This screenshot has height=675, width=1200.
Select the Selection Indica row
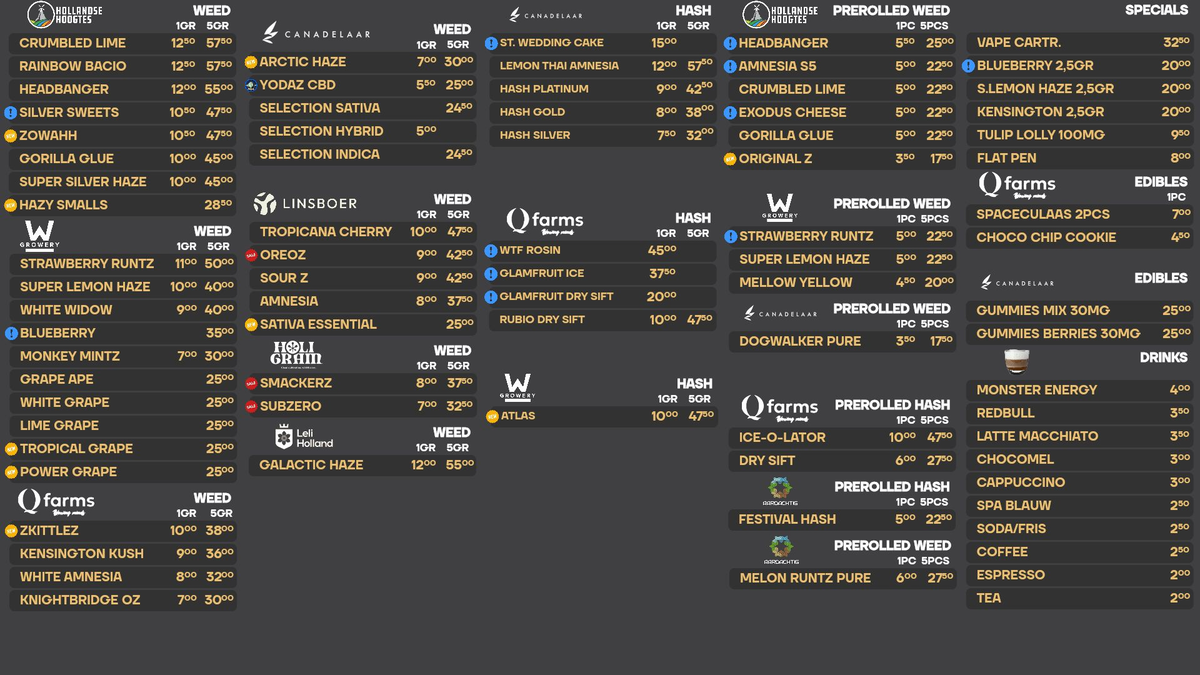click(363, 154)
